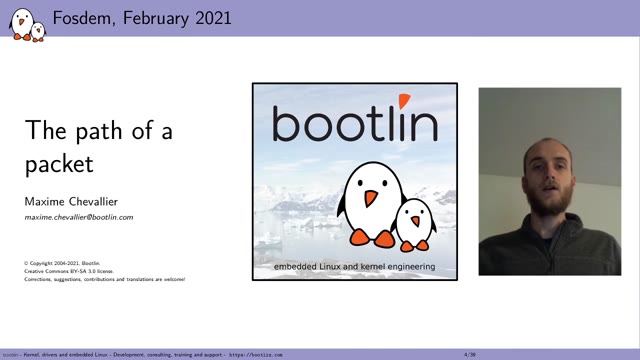The width and height of the screenshot is (640, 360).
Task: Click the 'Fosdem, February 2021' slide heading
Action: coord(142,18)
